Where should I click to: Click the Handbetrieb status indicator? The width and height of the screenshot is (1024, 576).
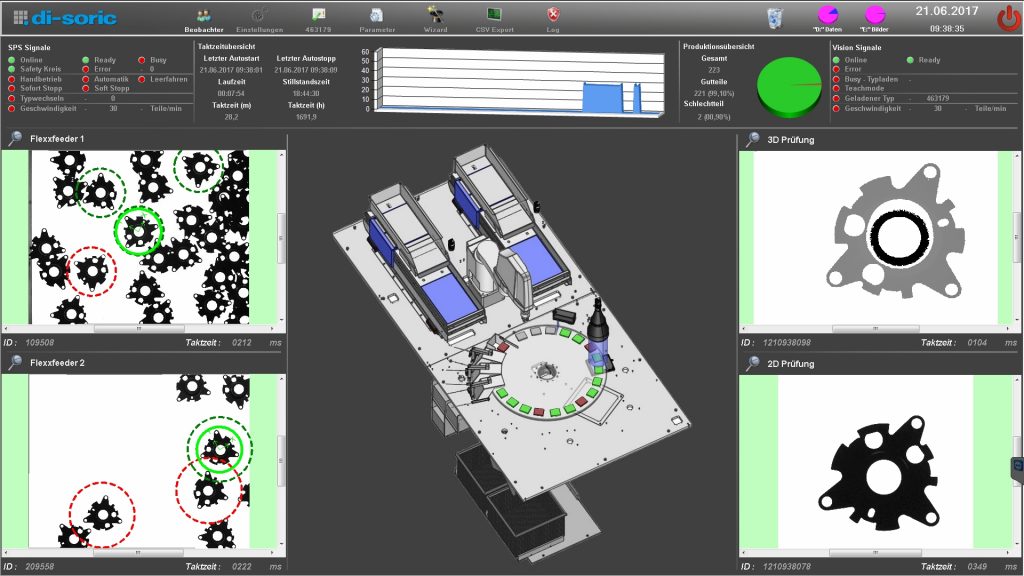click(10, 79)
